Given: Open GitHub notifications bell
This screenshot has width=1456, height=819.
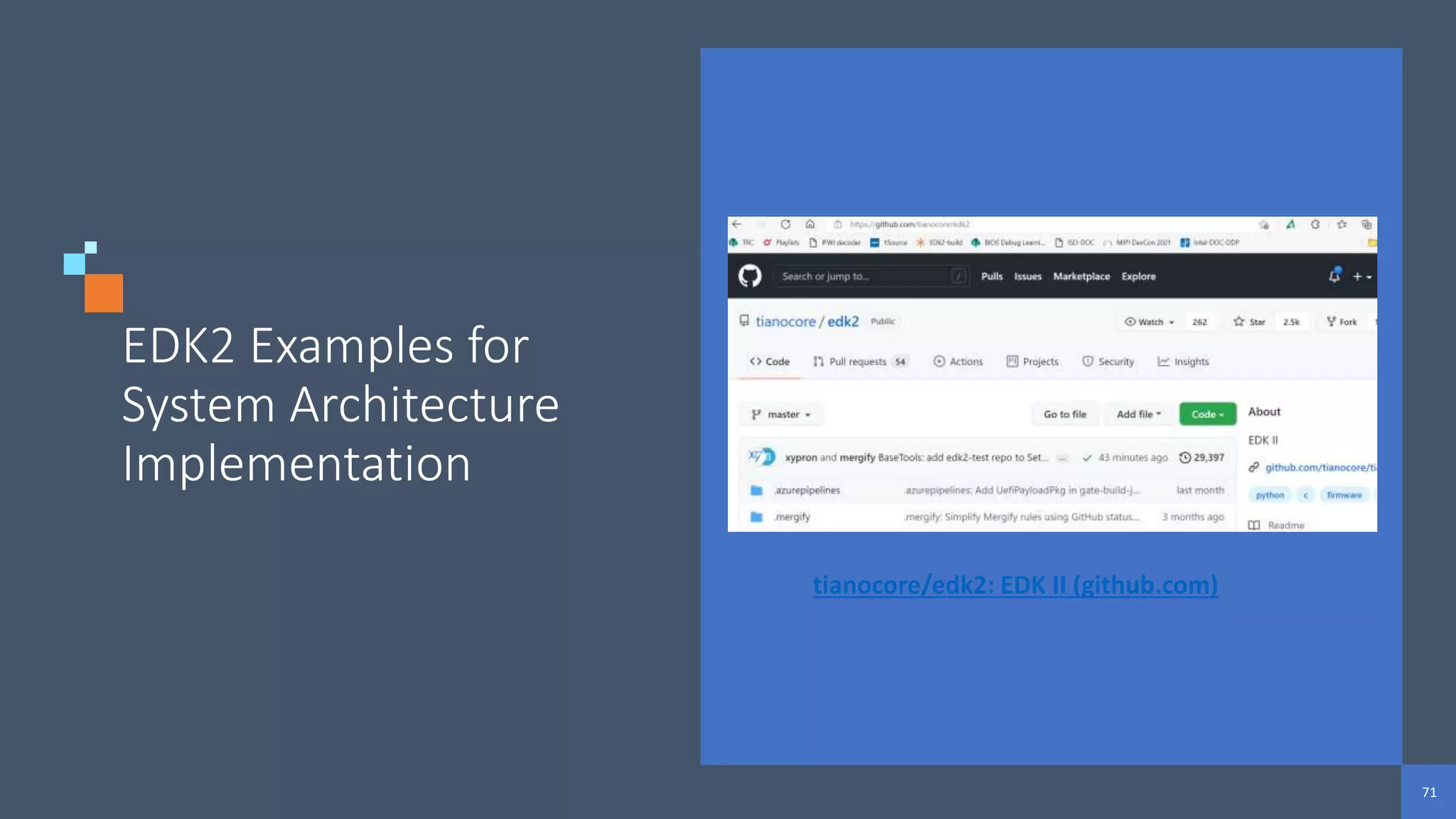Looking at the screenshot, I should 1334,276.
